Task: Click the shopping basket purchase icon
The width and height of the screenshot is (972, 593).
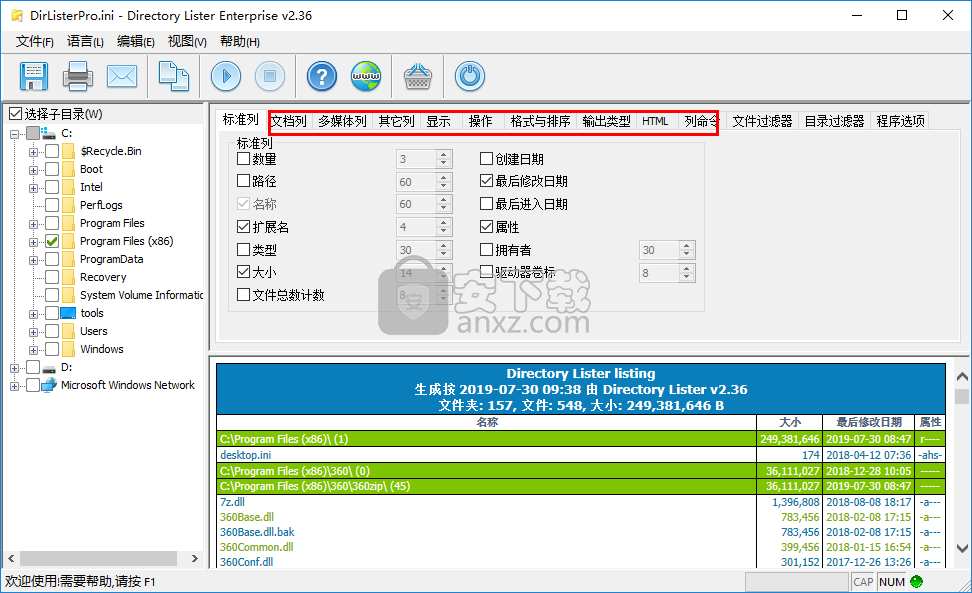Action: click(x=417, y=76)
